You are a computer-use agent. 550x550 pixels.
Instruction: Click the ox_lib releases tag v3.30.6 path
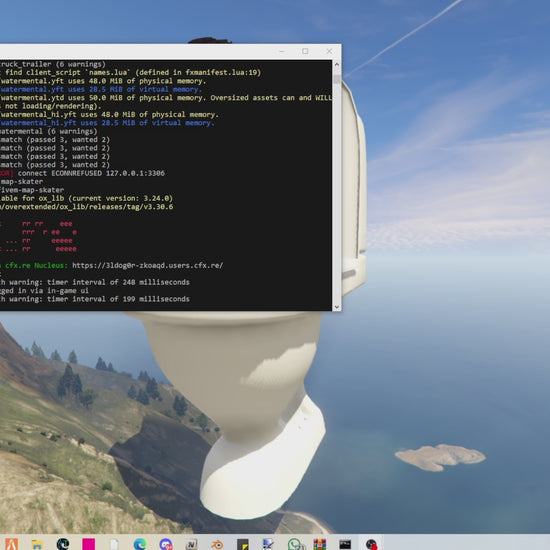coord(86,207)
